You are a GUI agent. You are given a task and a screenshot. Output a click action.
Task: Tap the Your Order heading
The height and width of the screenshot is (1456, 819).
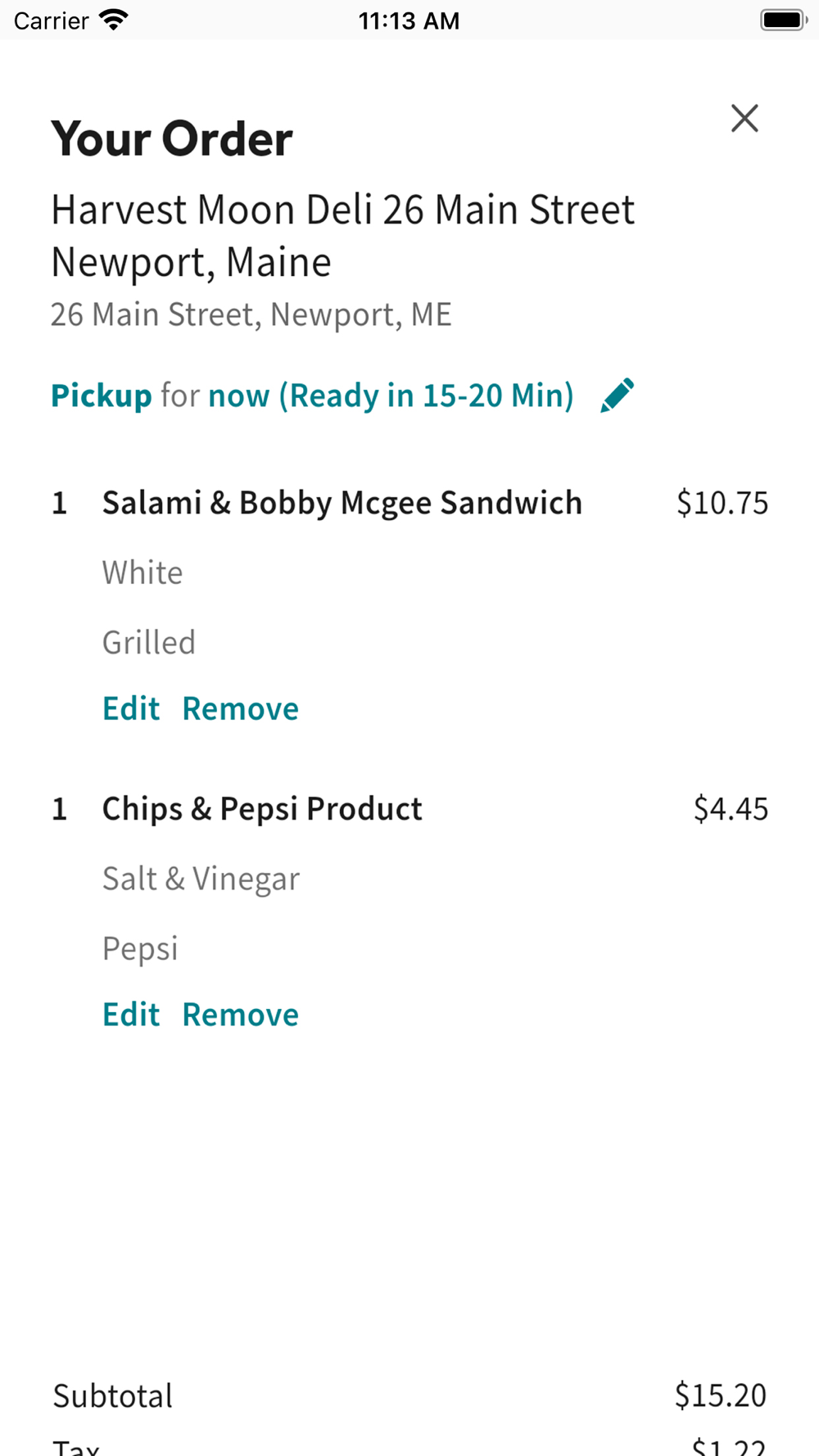pos(172,138)
